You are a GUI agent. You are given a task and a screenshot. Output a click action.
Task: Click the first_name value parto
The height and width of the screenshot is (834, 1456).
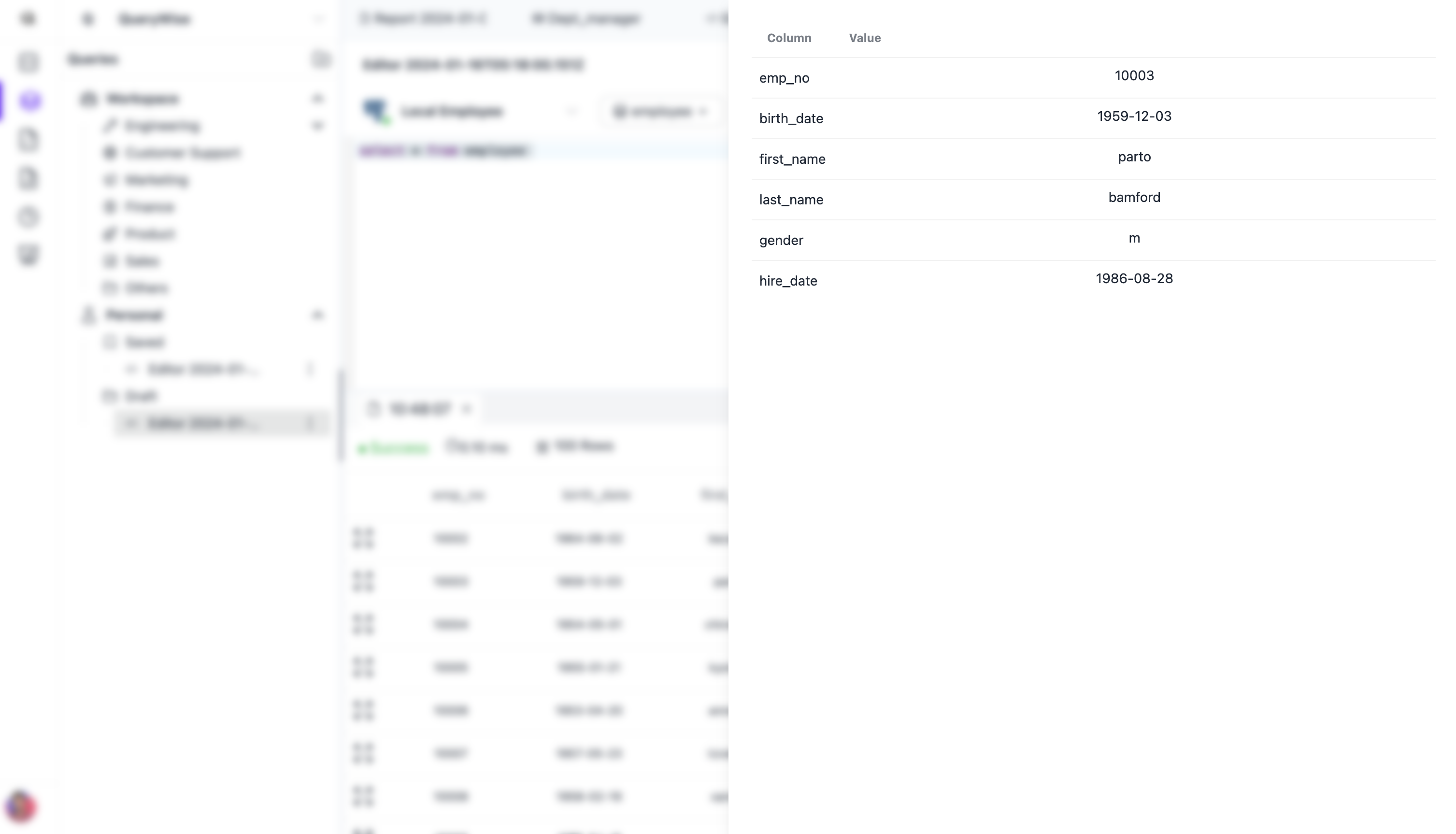coord(1134,157)
